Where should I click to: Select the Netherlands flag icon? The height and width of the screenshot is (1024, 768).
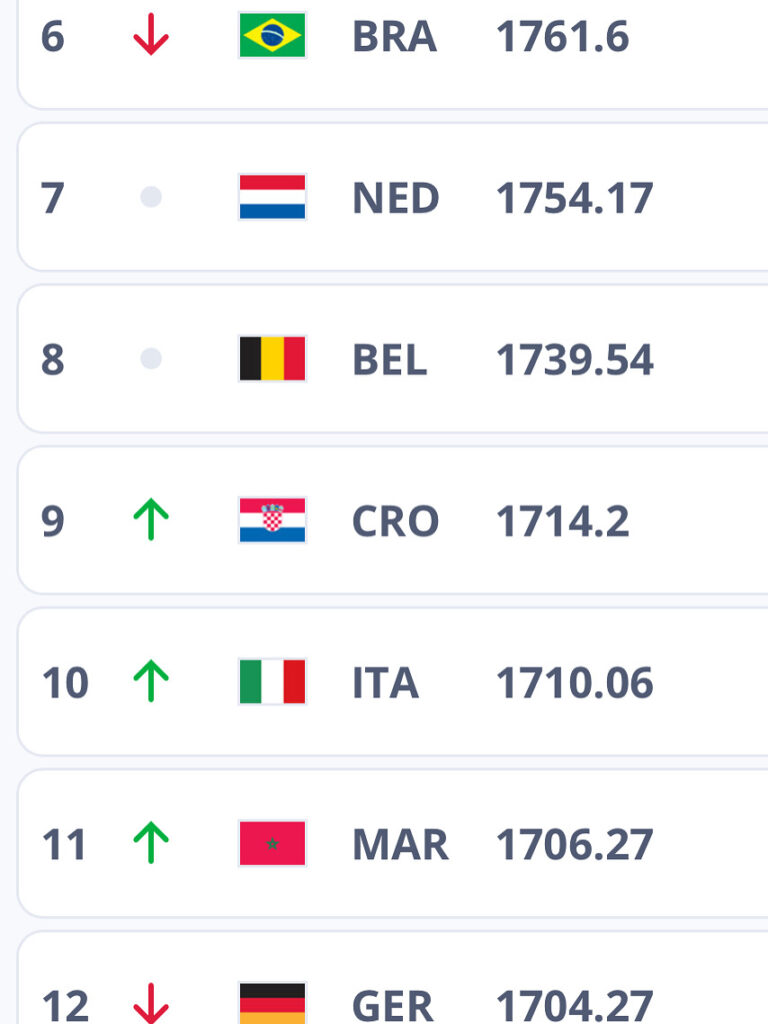272,197
